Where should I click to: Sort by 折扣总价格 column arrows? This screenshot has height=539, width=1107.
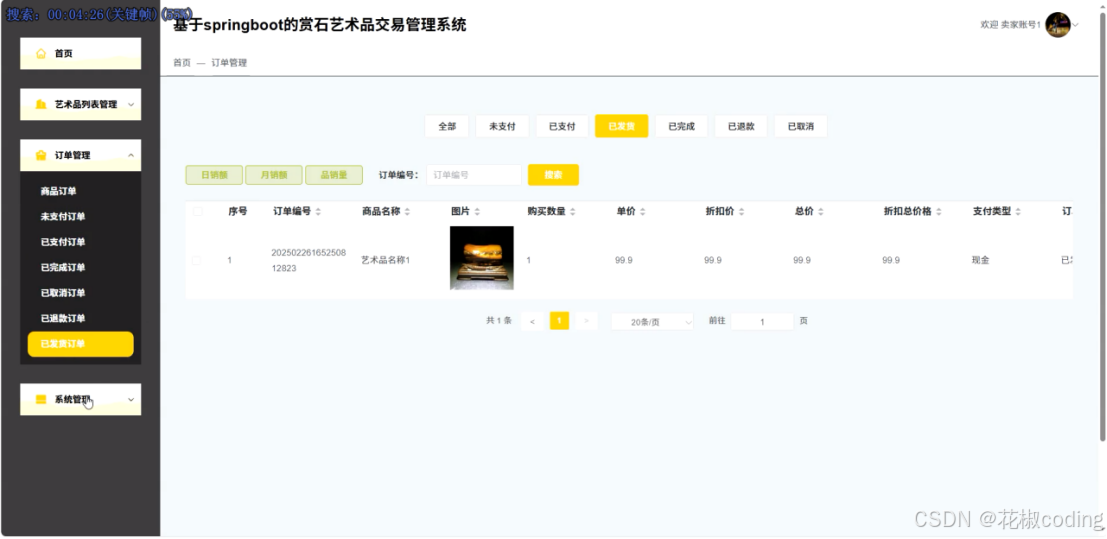(x=939, y=212)
